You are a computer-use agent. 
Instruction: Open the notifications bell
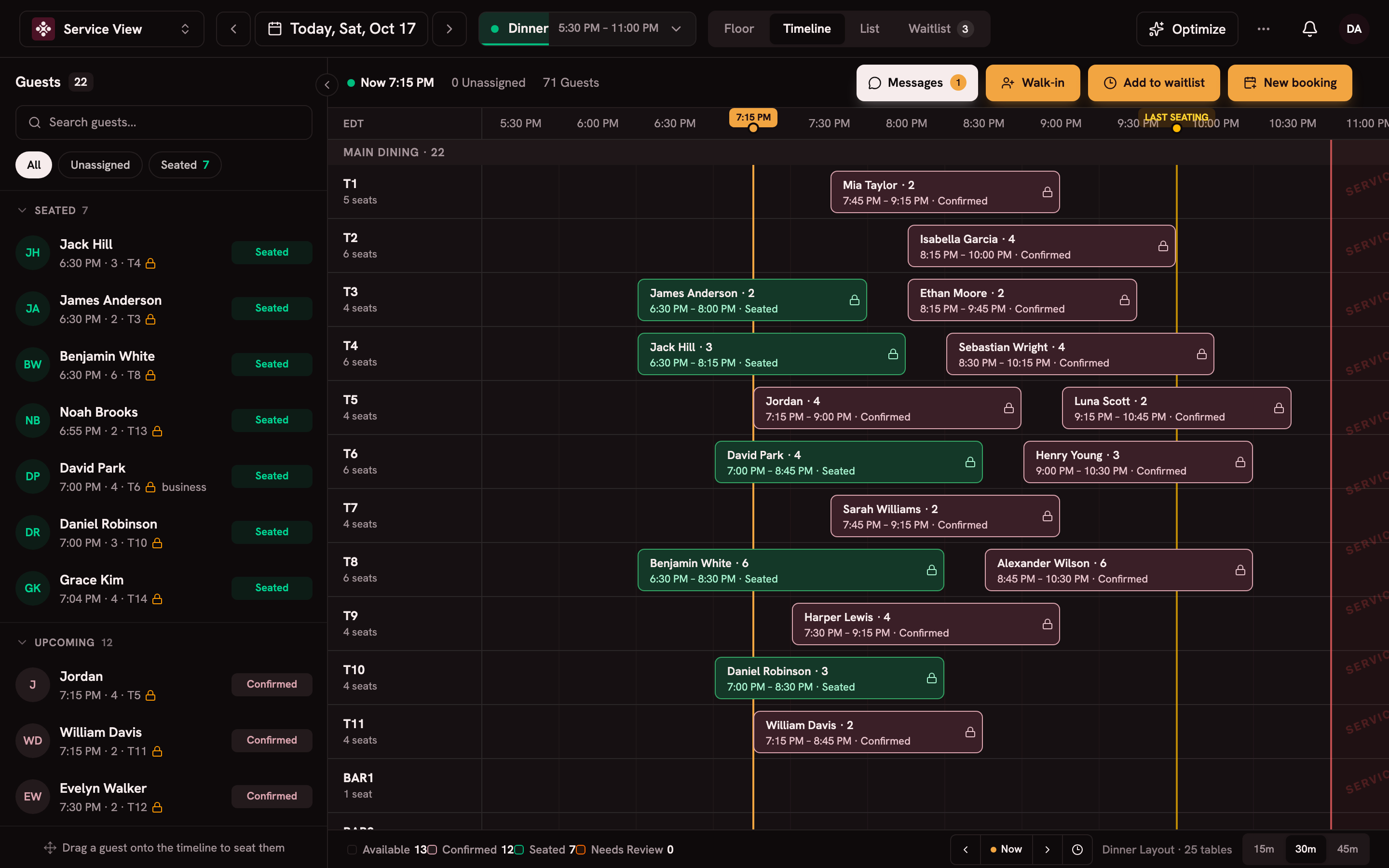[x=1309, y=29]
